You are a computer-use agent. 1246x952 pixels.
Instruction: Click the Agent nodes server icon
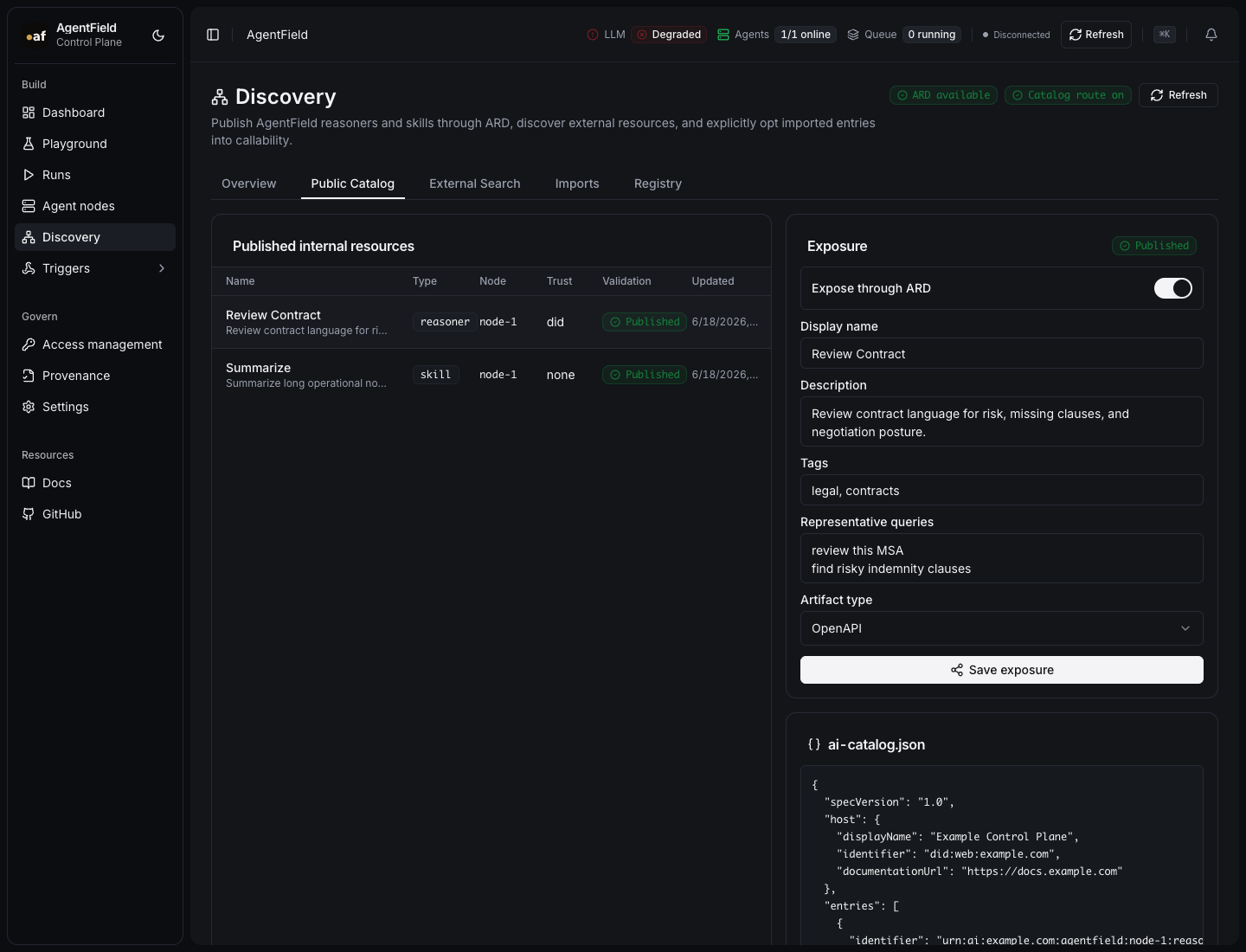(29, 206)
